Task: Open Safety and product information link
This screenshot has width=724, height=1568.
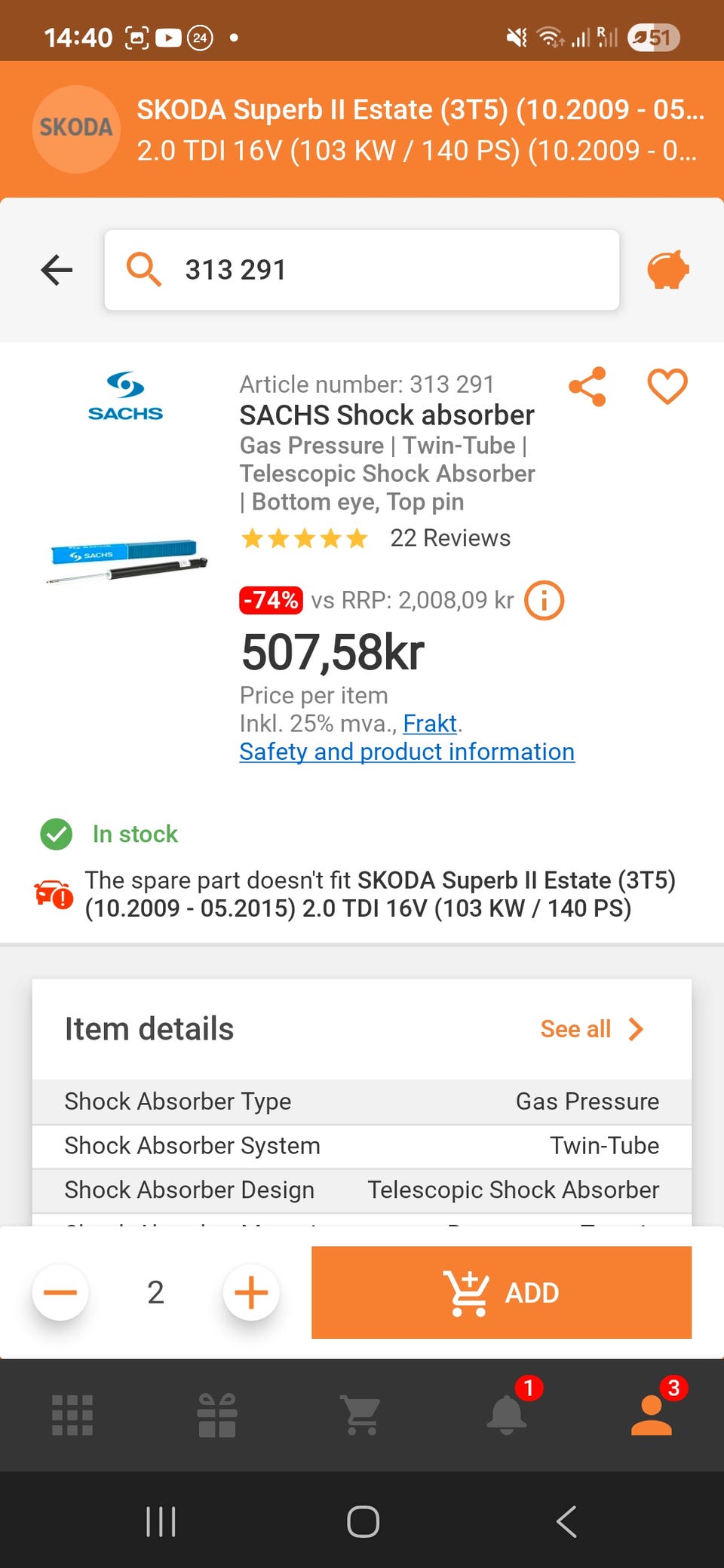Action: (x=407, y=752)
